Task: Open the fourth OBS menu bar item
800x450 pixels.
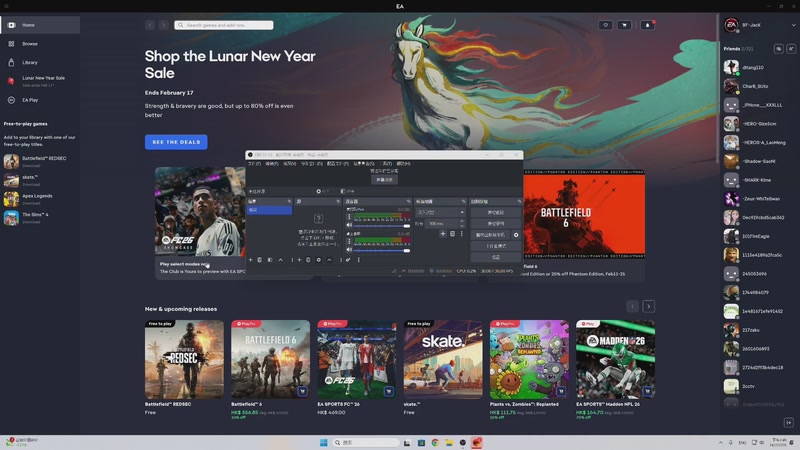Action: [312, 164]
